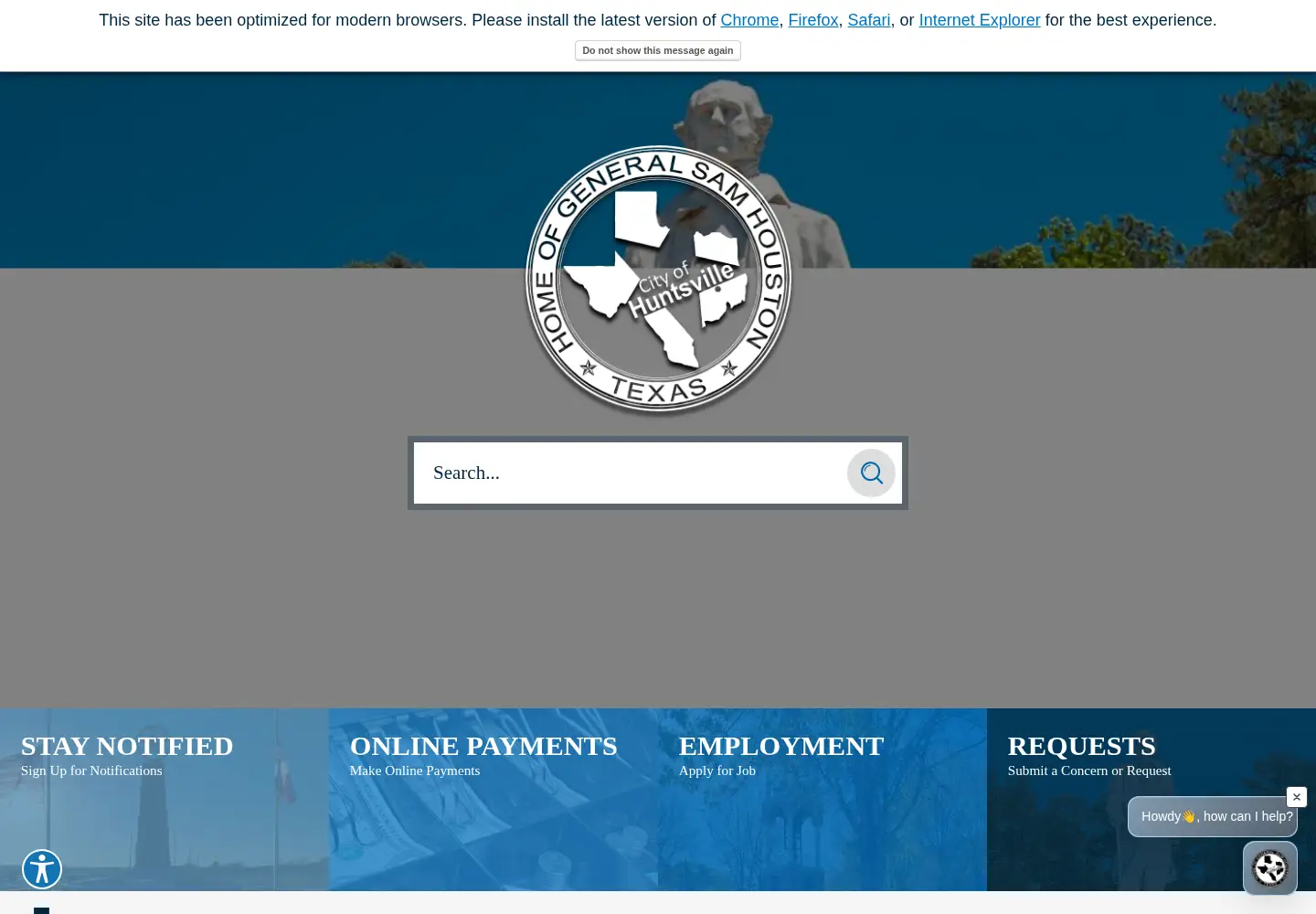The width and height of the screenshot is (1316, 914).
Task: Go to Online Payments tile
Action: pos(493,800)
